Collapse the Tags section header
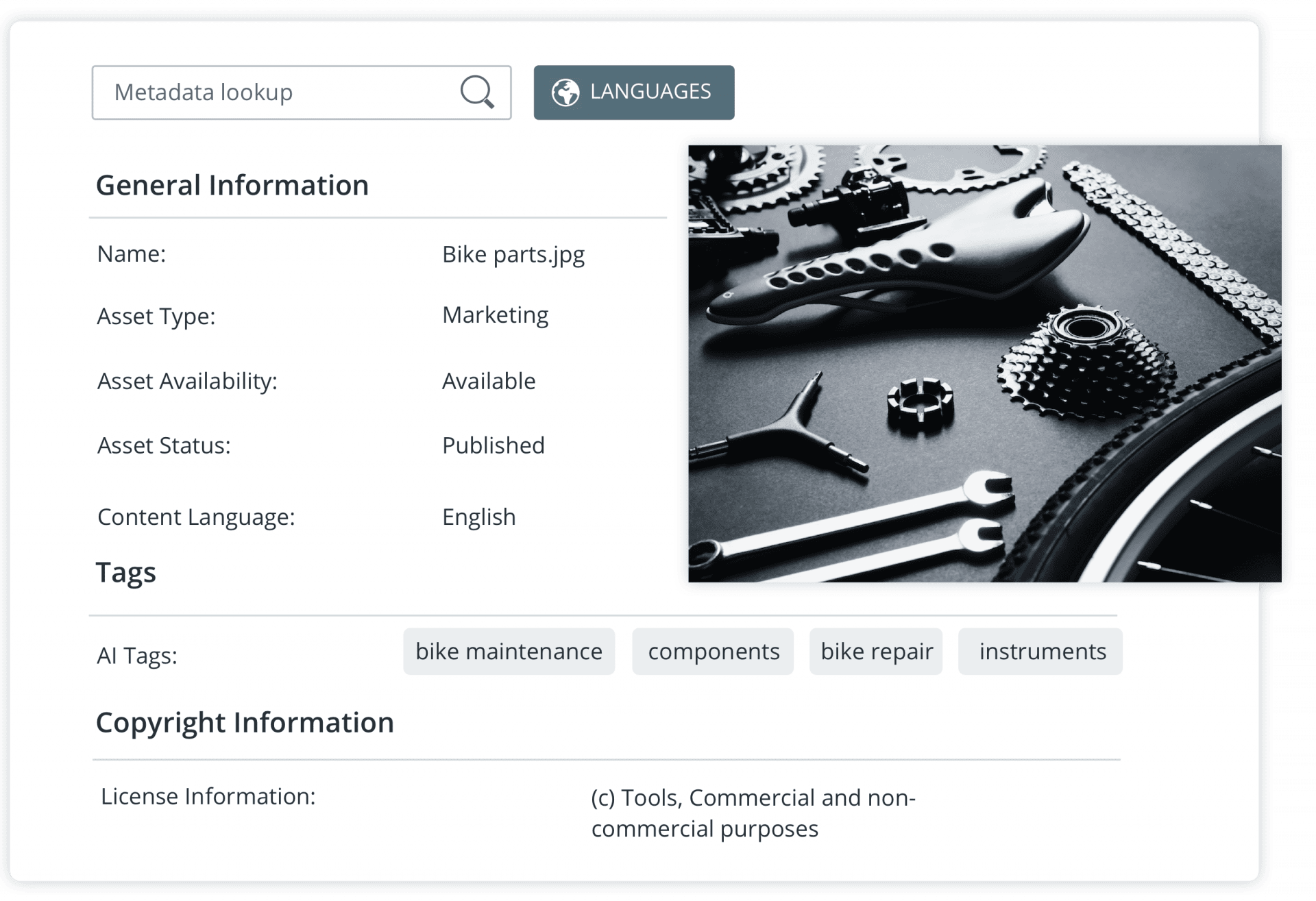The image size is (1316, 901). (126, 572)
